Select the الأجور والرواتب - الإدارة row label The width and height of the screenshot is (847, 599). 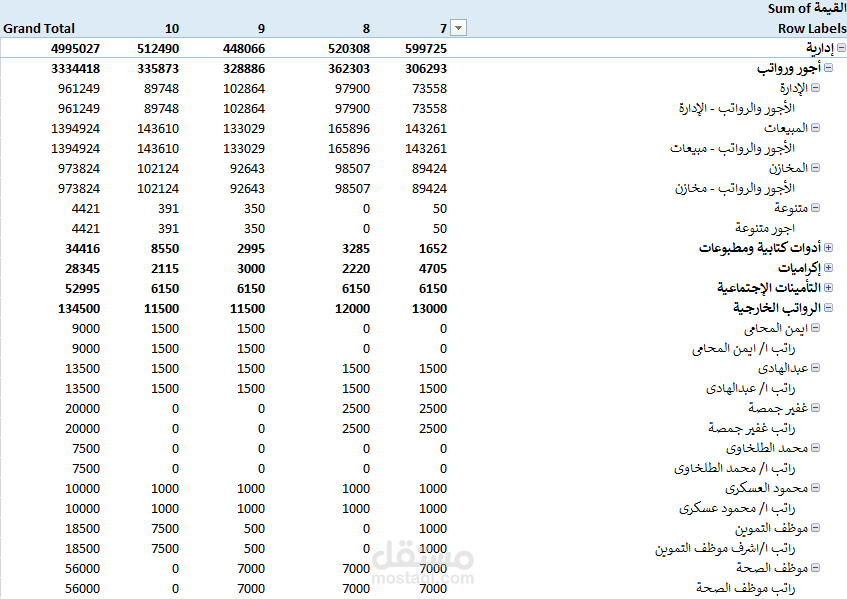pyautogui.click(x=737, y=109)
